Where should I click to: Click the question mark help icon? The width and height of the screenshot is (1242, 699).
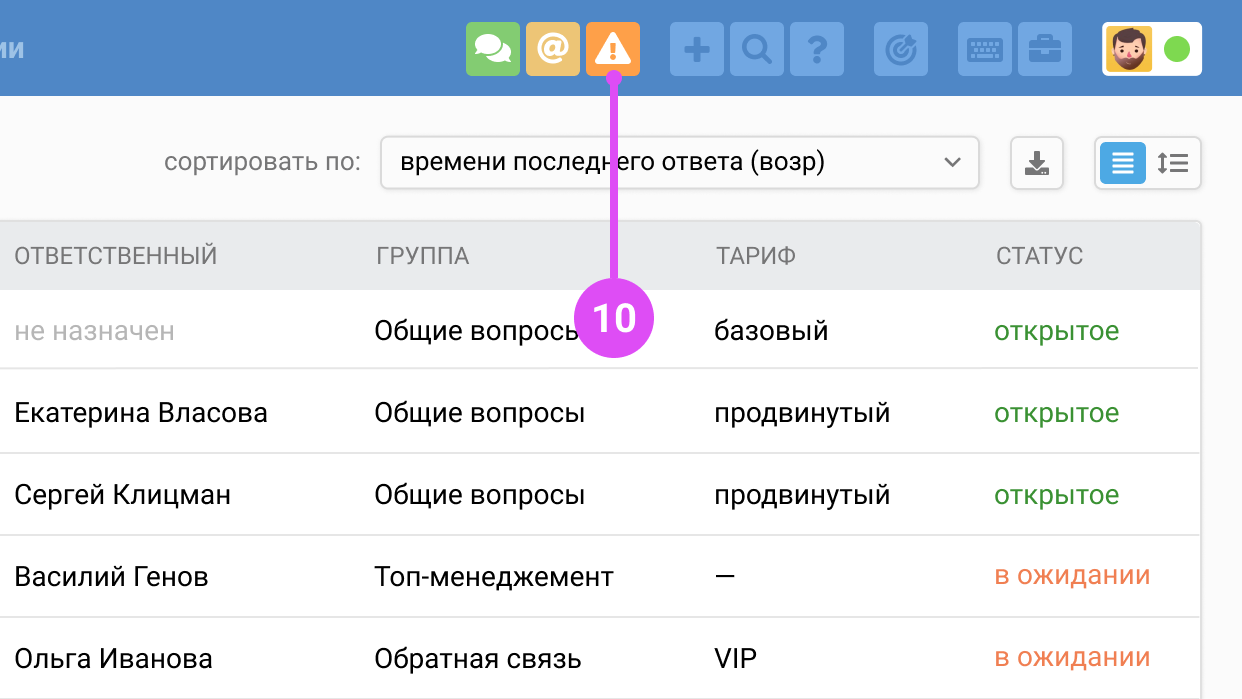pos(816,49)
